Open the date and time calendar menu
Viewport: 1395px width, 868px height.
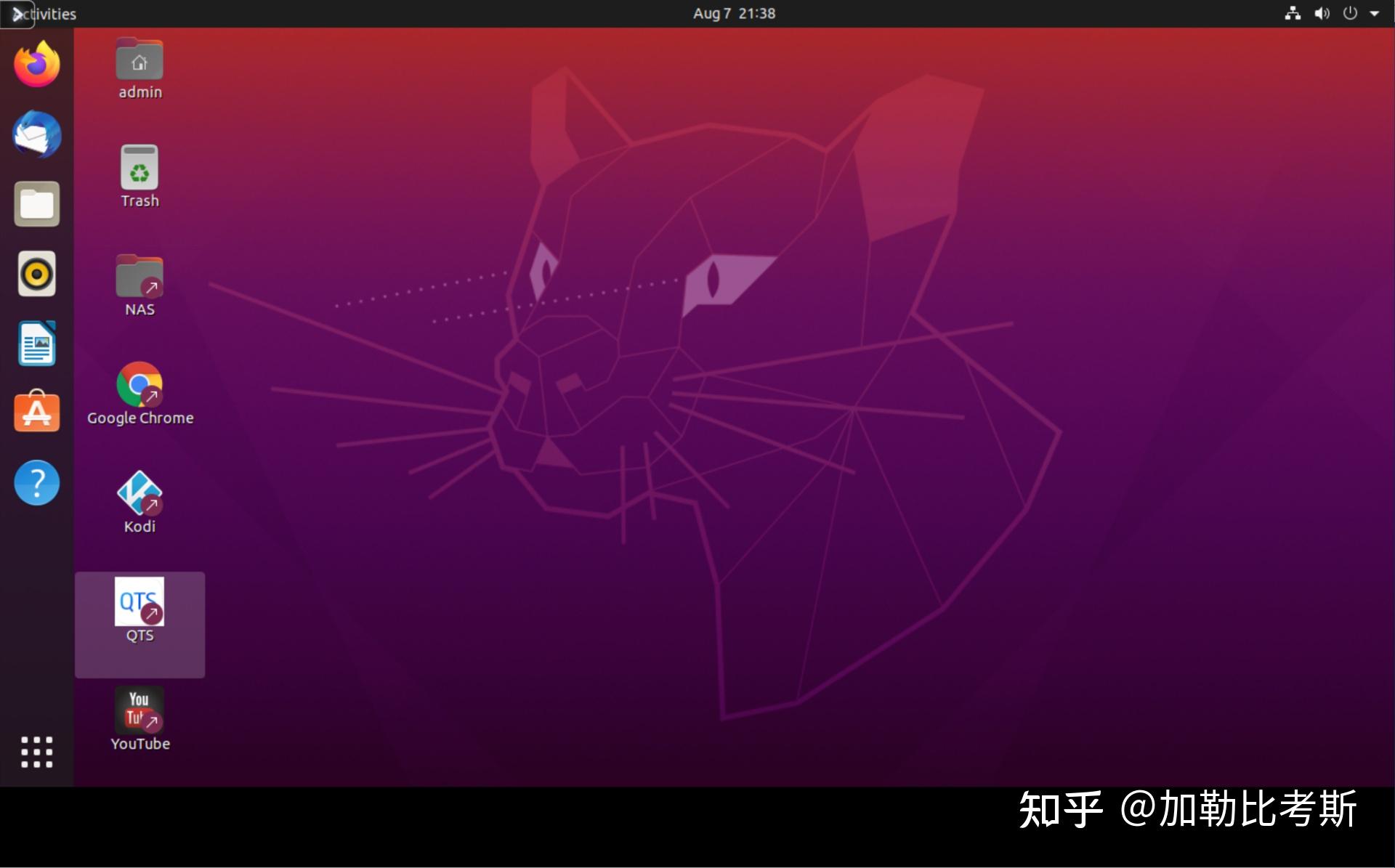pos(734,14)
